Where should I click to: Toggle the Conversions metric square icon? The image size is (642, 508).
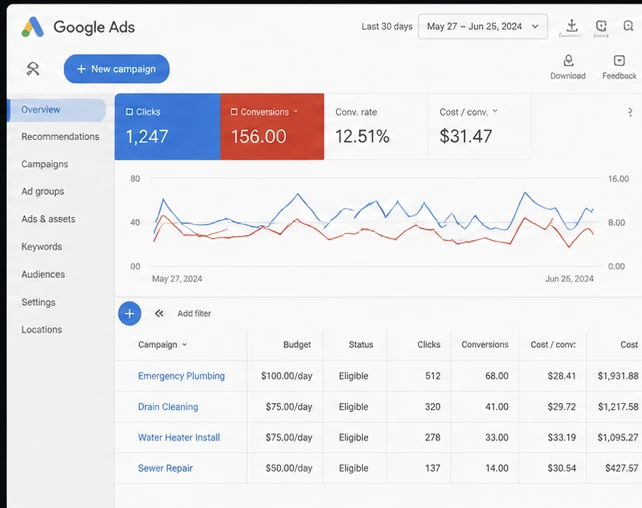(234, 112)
